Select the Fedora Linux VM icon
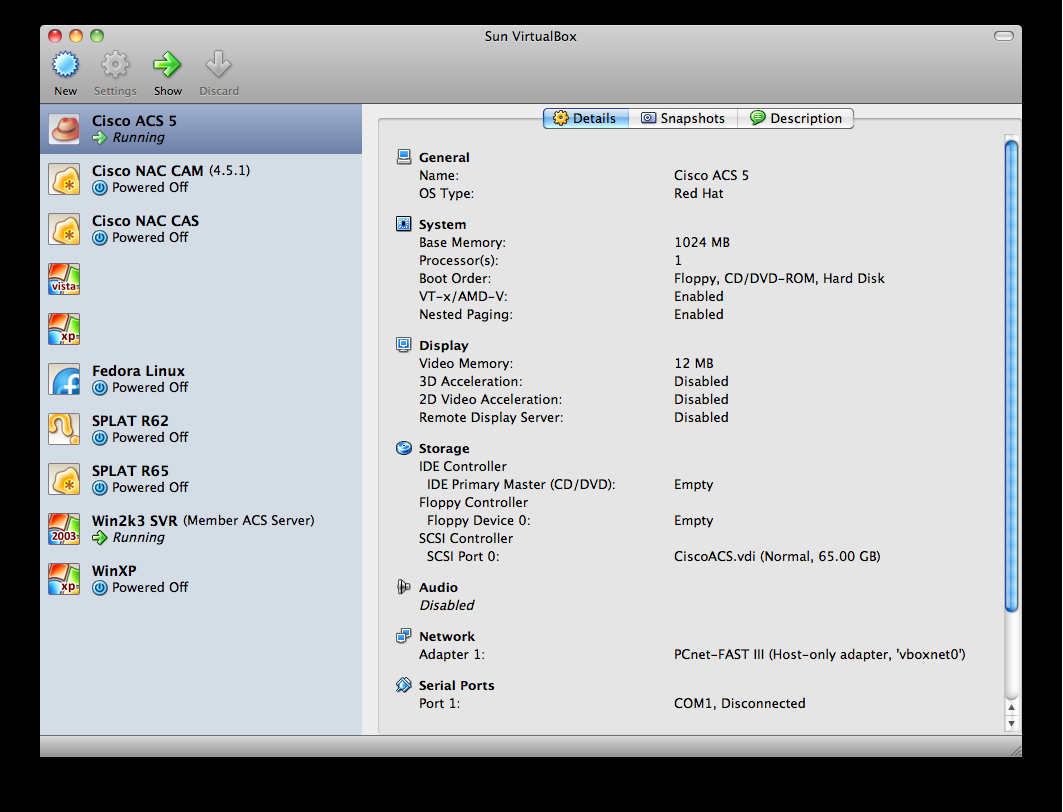This screenshot has height=812, width=1063. pos(64,379)
